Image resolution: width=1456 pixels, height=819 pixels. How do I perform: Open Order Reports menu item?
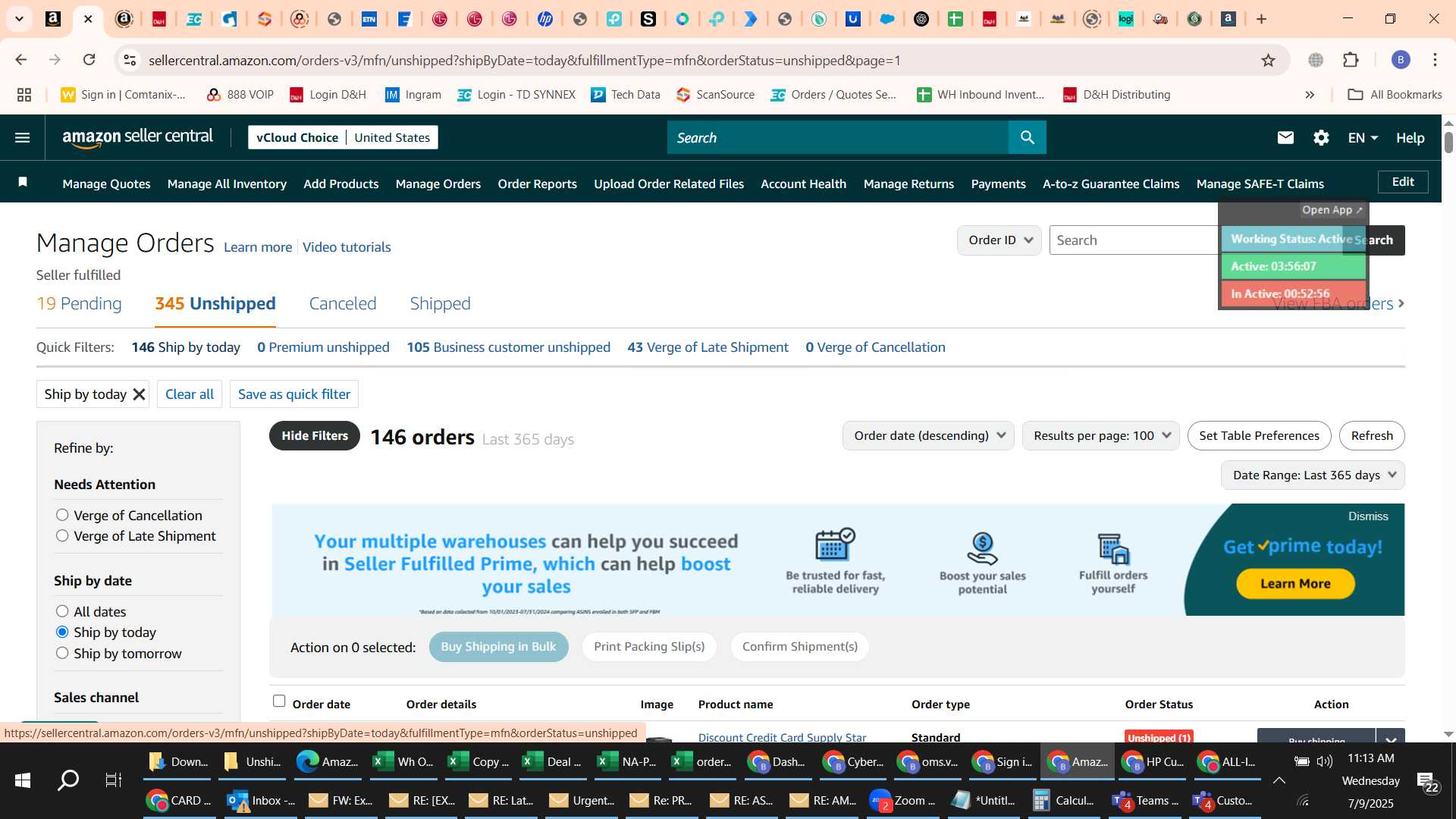coord(537,184)
